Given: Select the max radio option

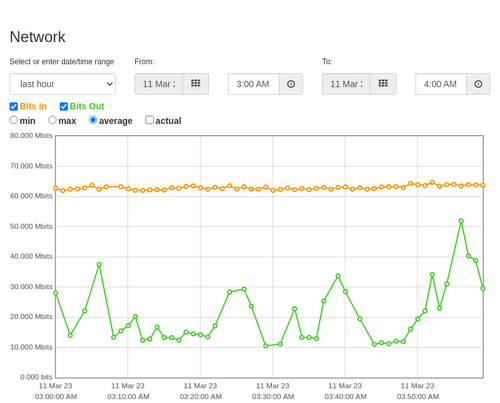Looking at the screenshot, I should coord(52,120).
